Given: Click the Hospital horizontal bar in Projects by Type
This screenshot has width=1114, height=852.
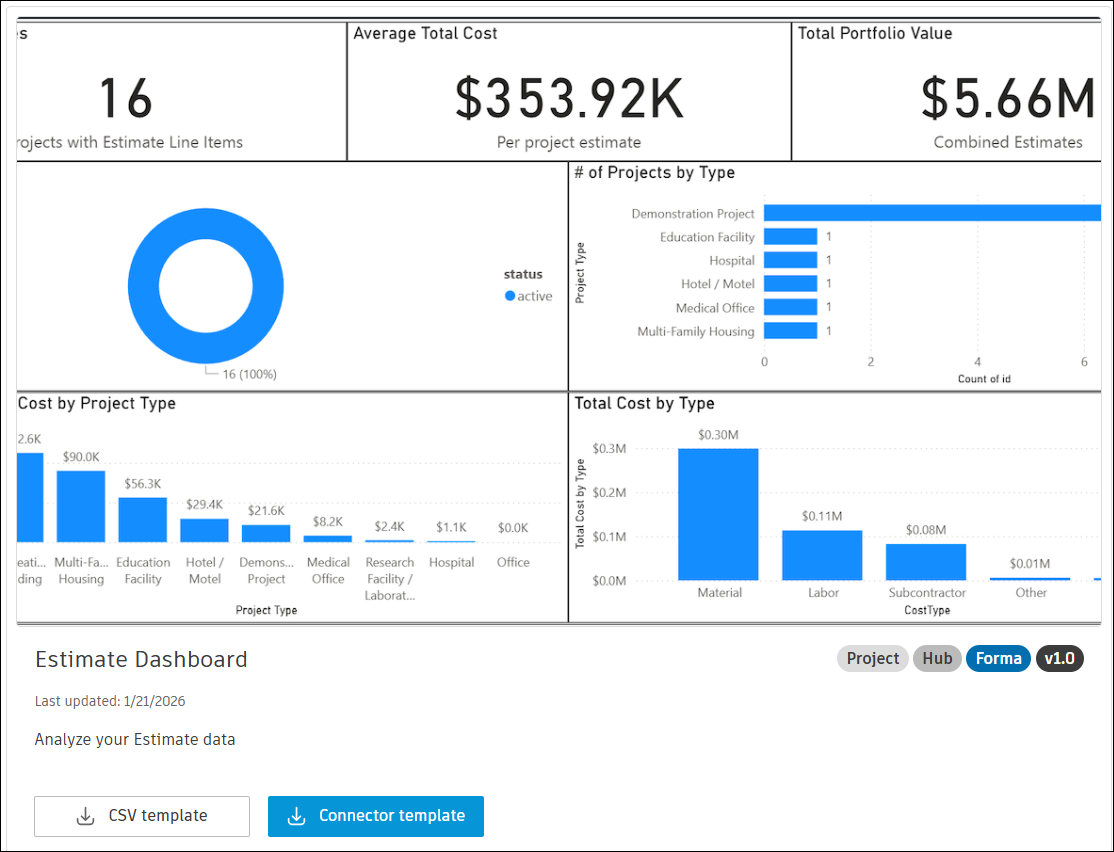Looking at the screenshot, I should [790, 260].
